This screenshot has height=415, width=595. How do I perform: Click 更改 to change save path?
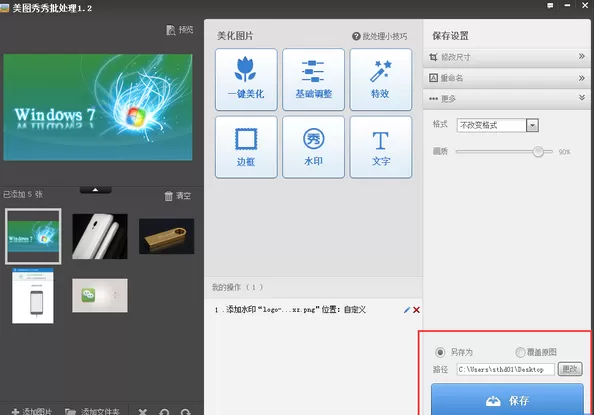tap(570, 369)
